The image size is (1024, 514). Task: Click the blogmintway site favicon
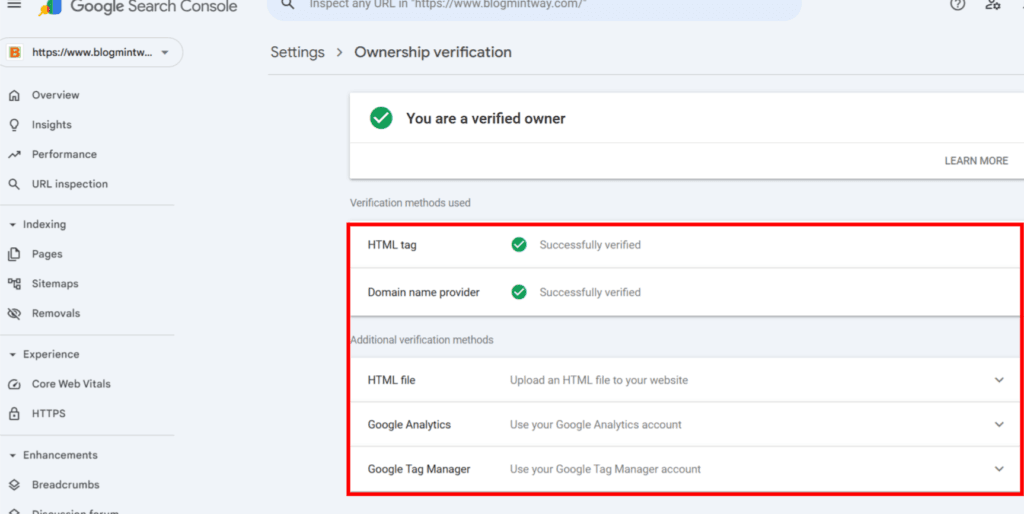click(x=14, y=53)
